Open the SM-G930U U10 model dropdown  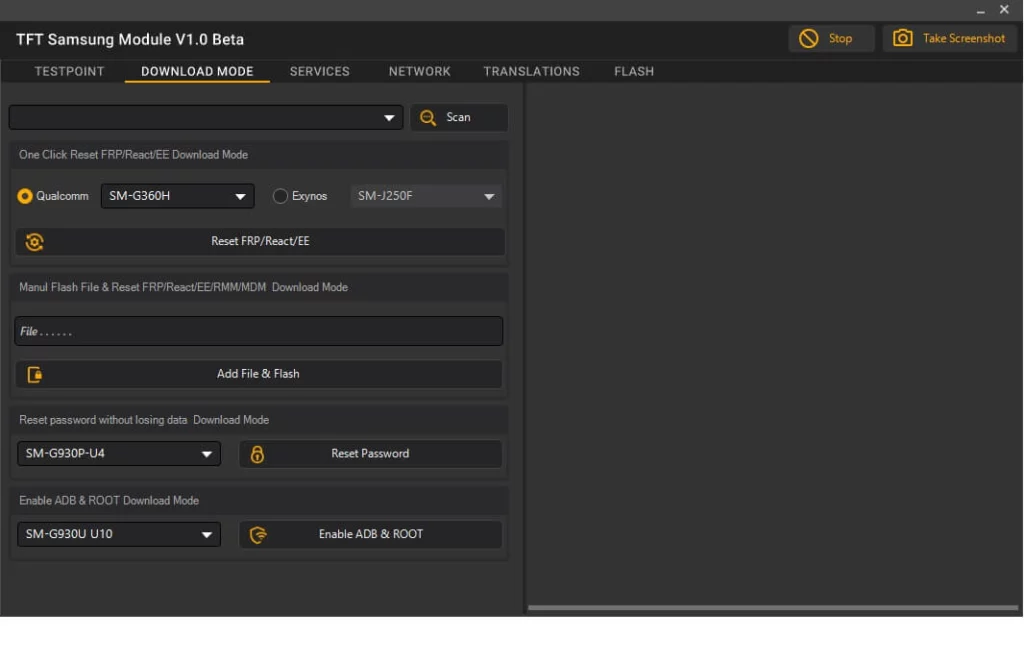click(x=119, y=534)
